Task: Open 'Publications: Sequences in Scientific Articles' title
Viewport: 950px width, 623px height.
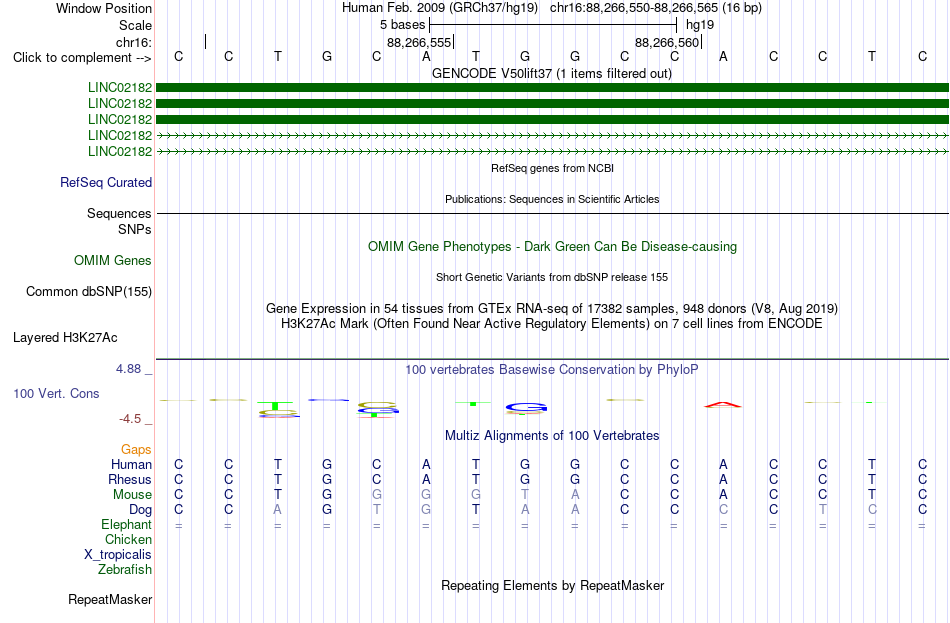Action: click(x=552, y=199)
